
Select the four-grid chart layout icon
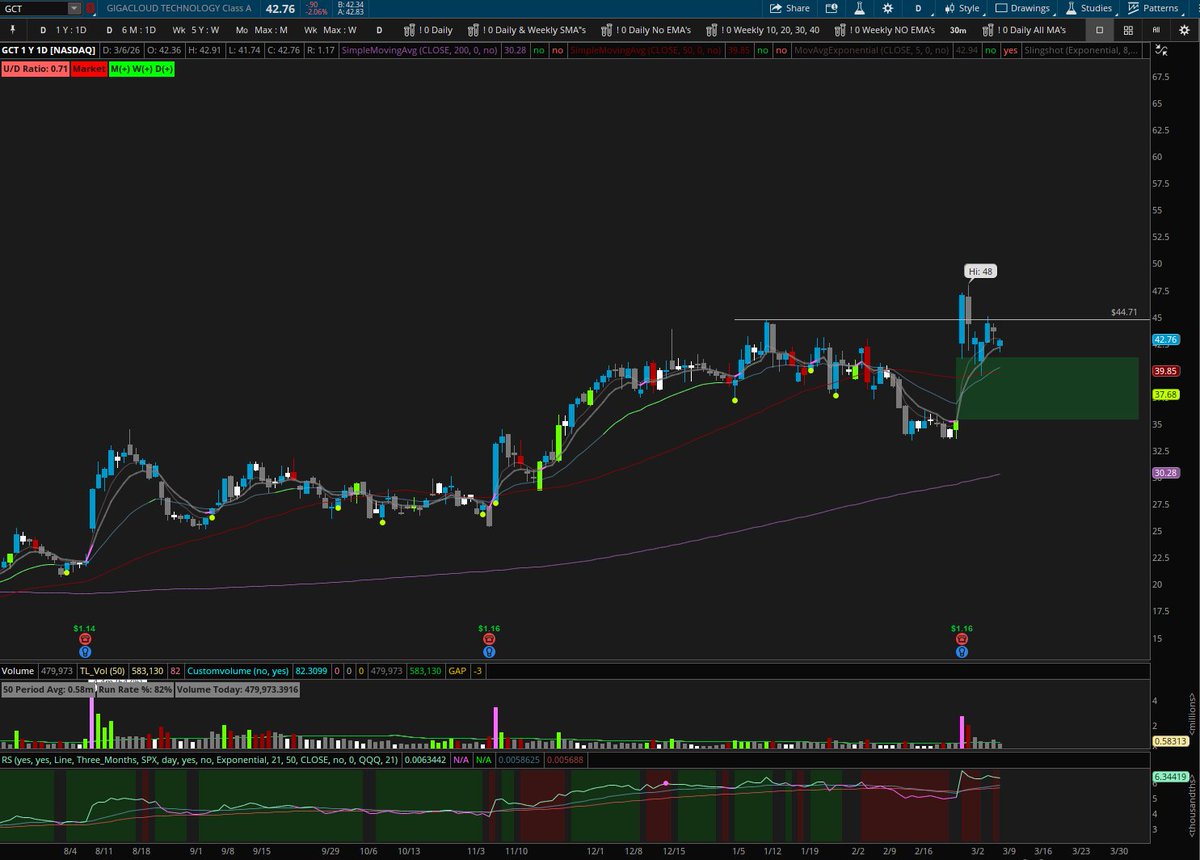coord(1127,30)
